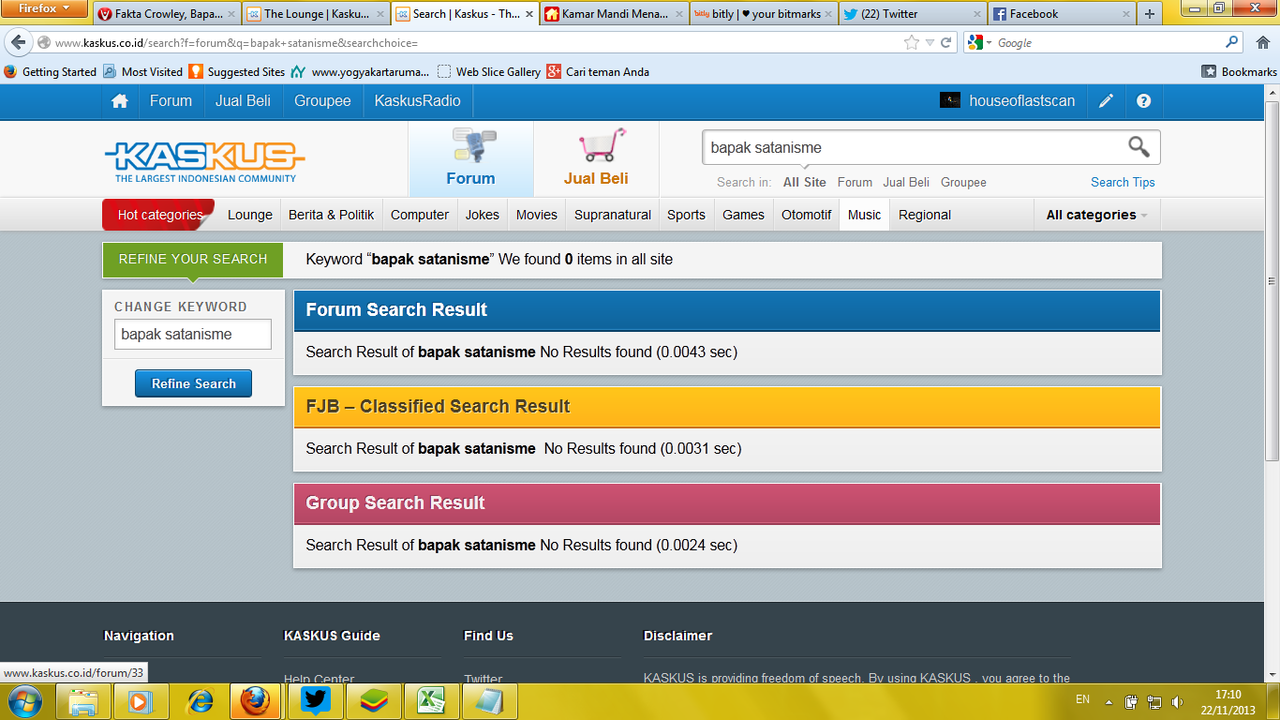Expand the All categories dropdown
The image size is (1280, 720).
click(x=1097, y=214)
